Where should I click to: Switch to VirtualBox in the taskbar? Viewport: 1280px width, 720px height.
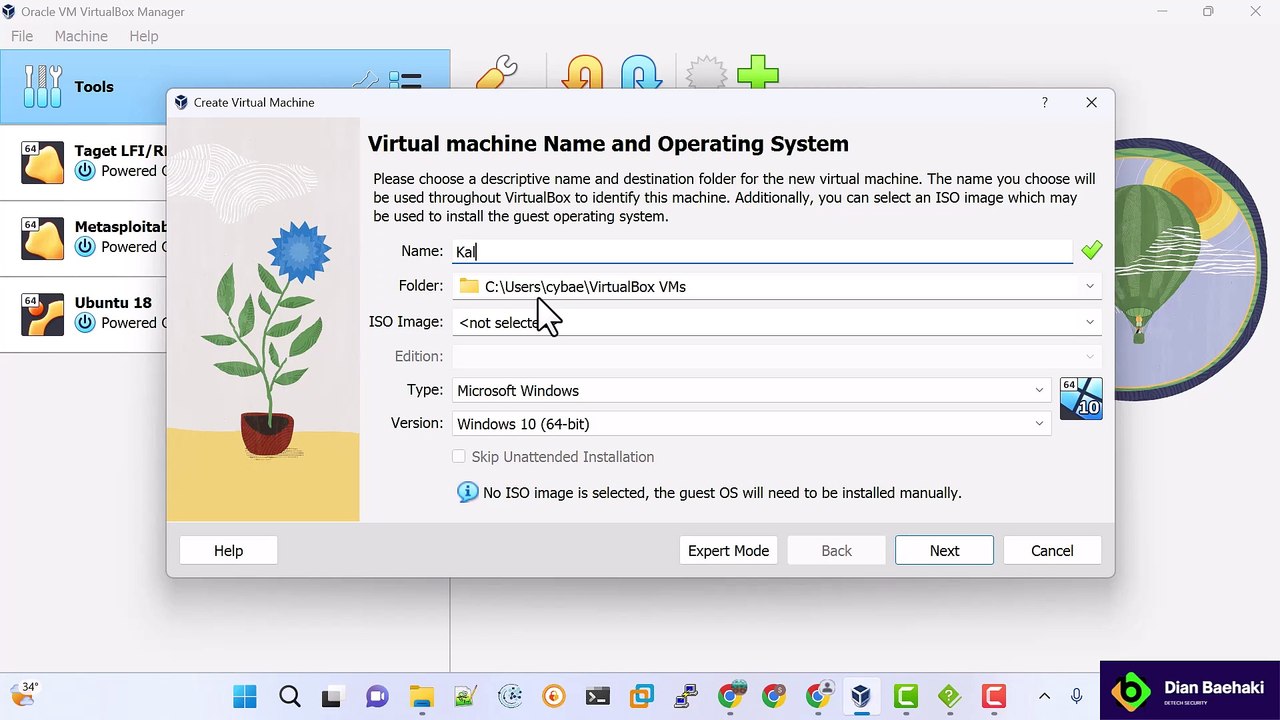(x=861, y=696)
